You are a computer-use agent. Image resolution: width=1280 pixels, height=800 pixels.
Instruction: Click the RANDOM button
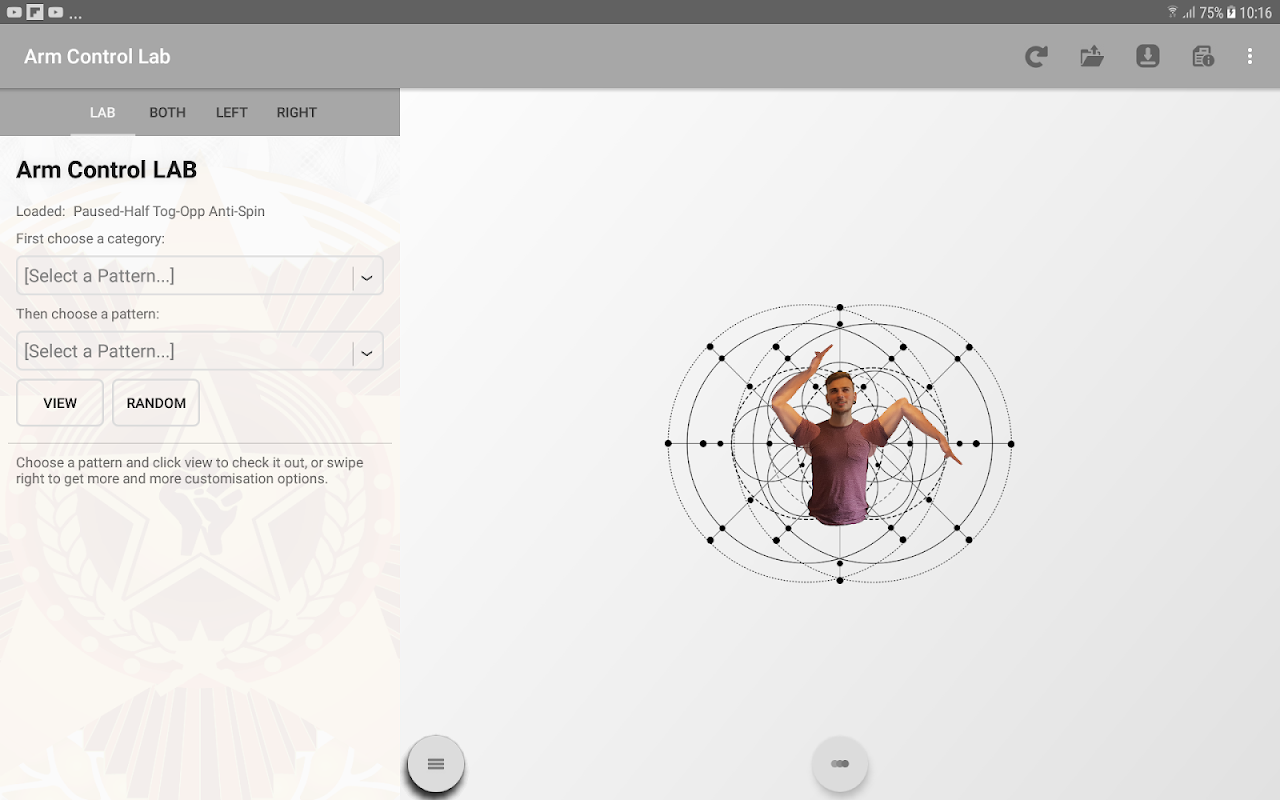tap(156, 403)
